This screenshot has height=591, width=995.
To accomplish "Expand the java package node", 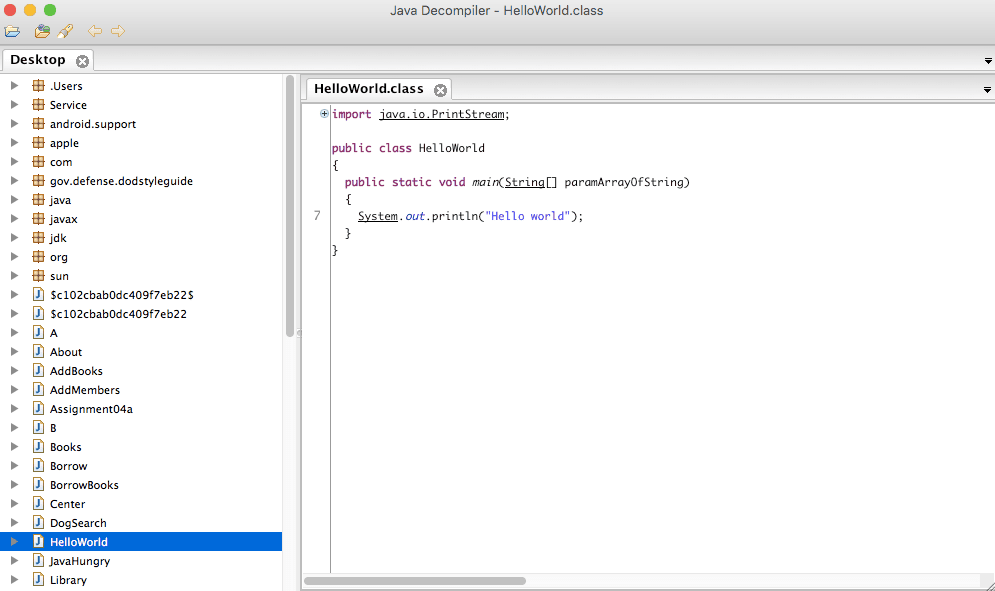I will pos(15,200).
